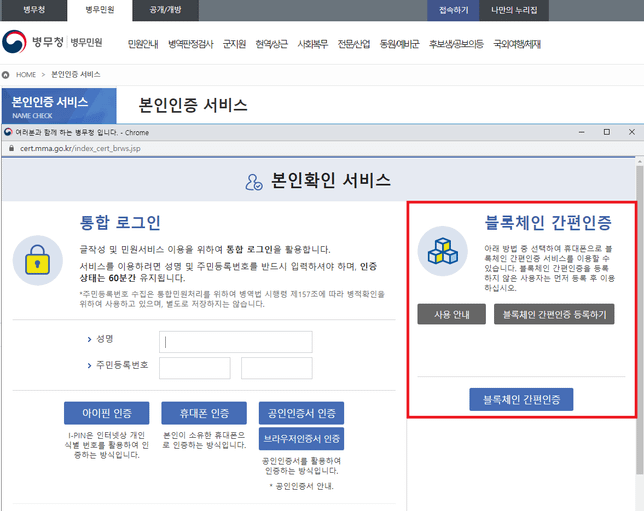Screen dimensions: 644x511
Task: Open the 병역판정검사 menu
Action: click(191, 44)
